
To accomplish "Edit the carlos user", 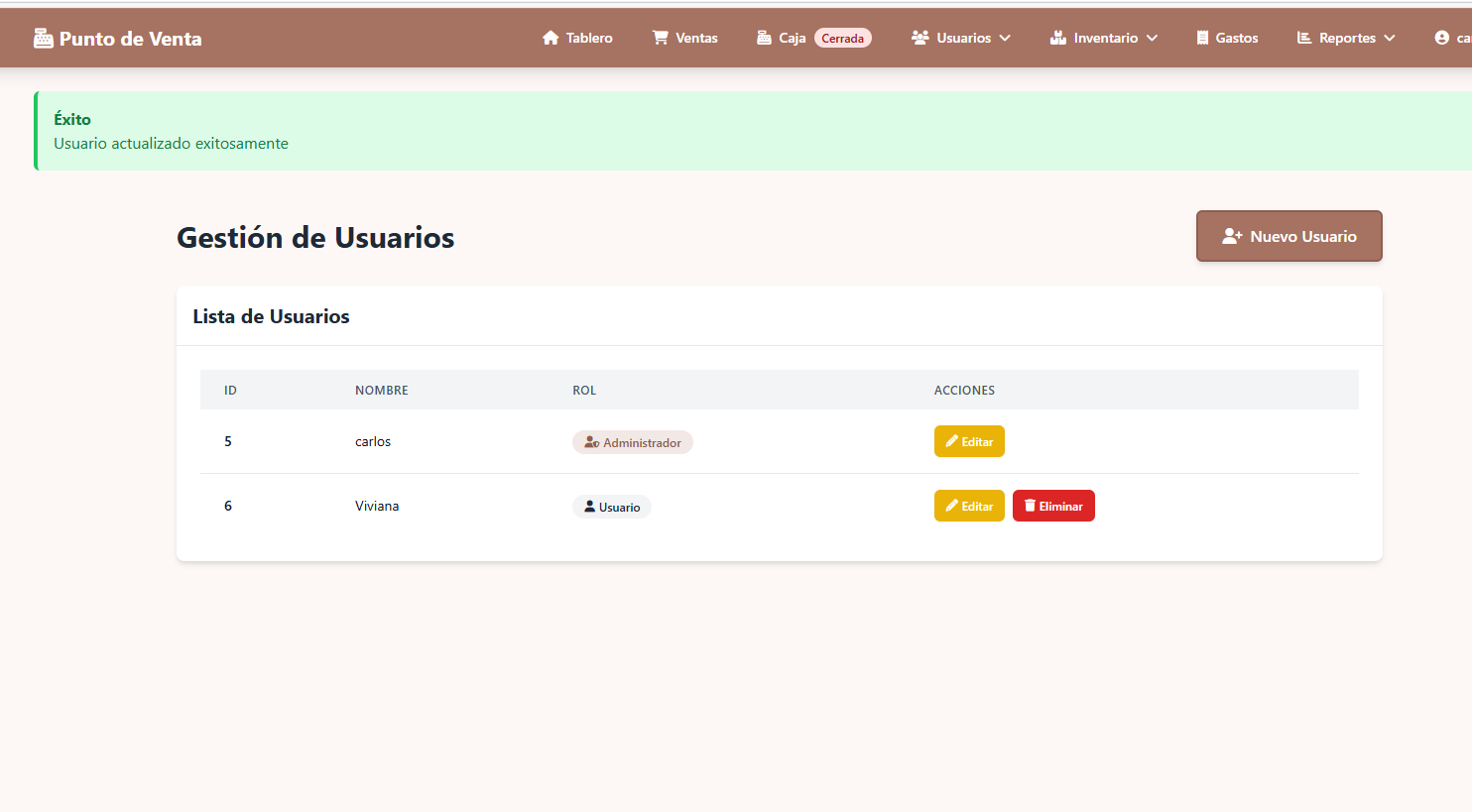I will point(969,441).
